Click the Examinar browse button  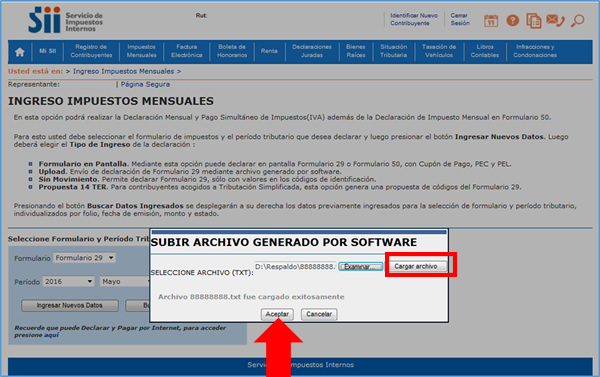[x=360, y=266]
